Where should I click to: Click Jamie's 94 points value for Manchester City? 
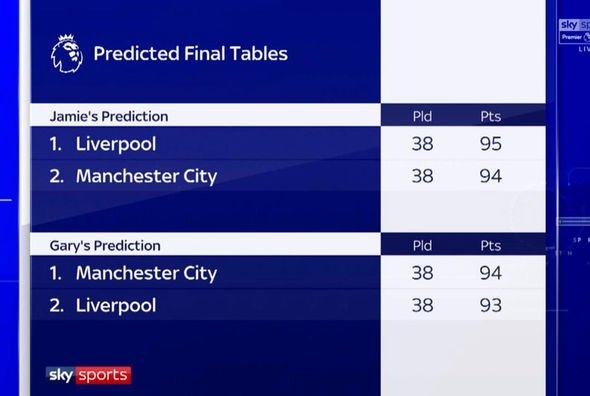click(x=491, y=176)
